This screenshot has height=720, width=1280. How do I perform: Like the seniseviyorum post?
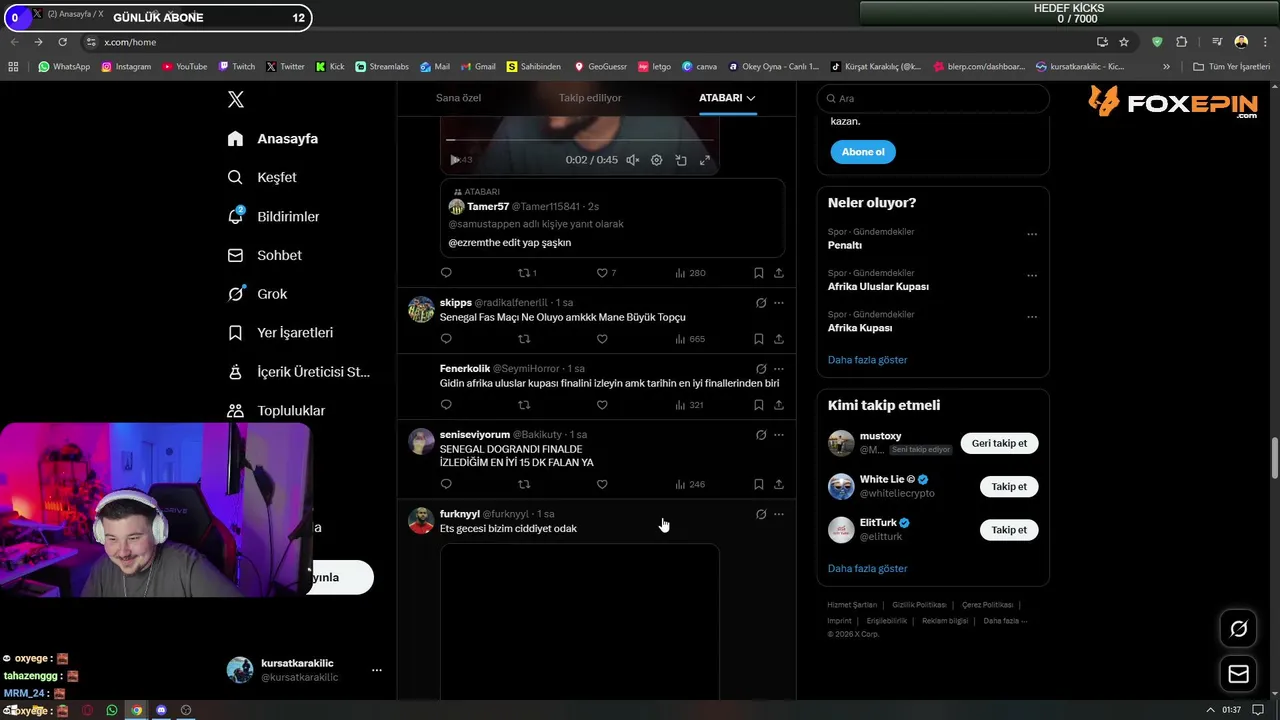pyautogui.click(x=602, y=484)
